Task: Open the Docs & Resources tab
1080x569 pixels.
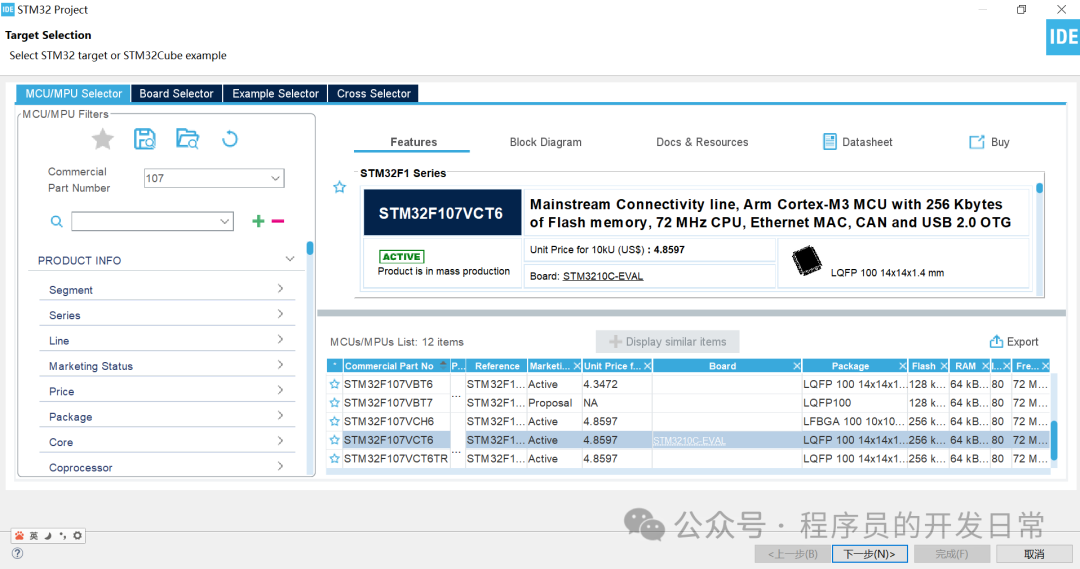Action: tap(702, 142)
